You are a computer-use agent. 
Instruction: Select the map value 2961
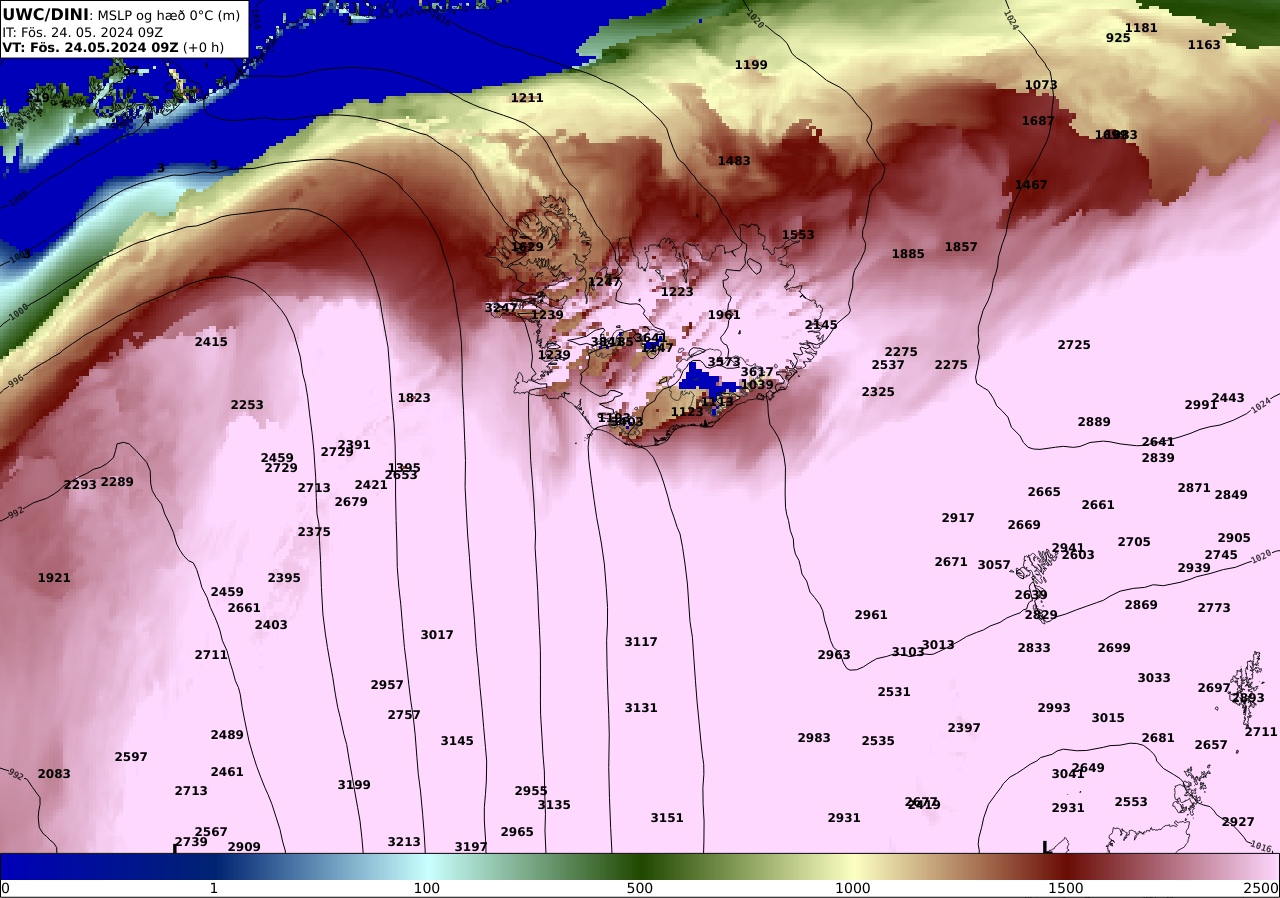871,615
